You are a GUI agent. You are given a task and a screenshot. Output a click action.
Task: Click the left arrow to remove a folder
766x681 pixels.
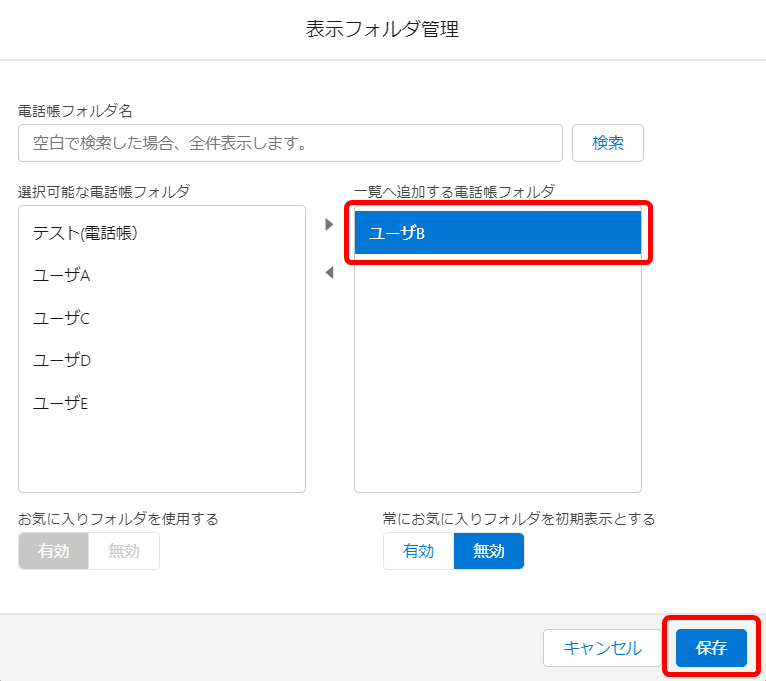(x=329, y=273)
